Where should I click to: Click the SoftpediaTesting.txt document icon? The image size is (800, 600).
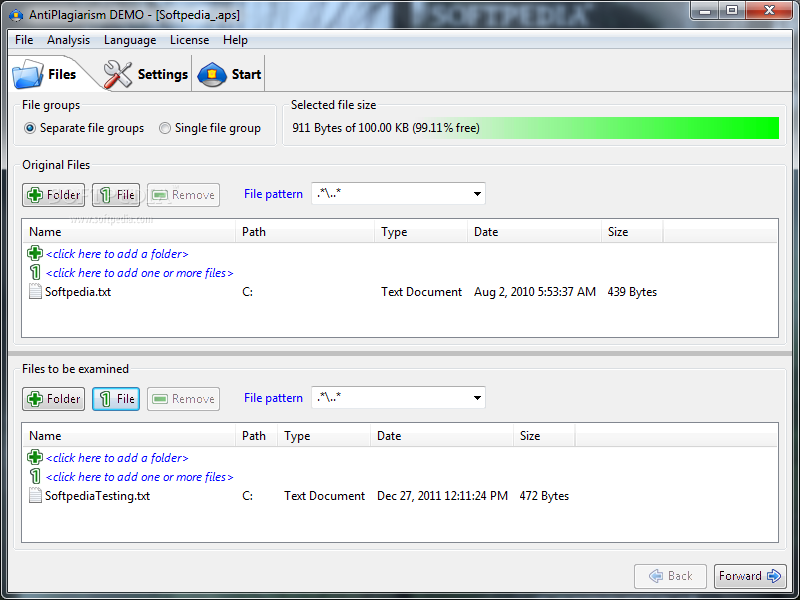35,495
